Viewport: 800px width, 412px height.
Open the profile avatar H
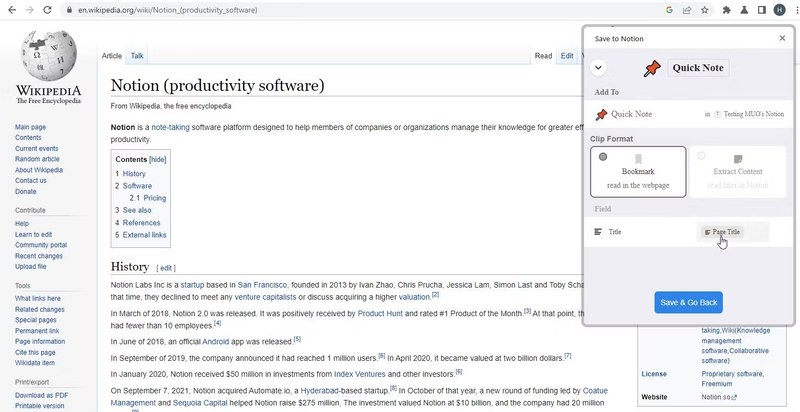[779, 10]
